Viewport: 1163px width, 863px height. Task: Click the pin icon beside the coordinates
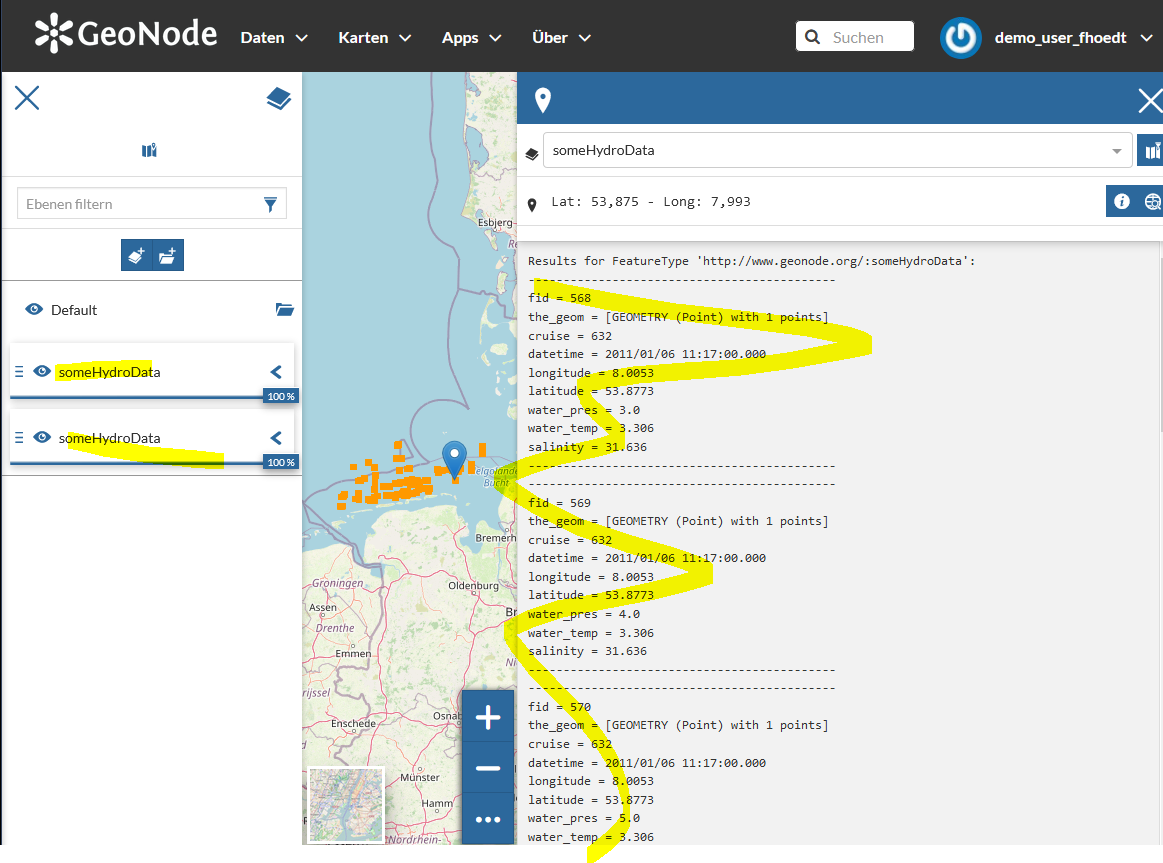pos(532,205)
